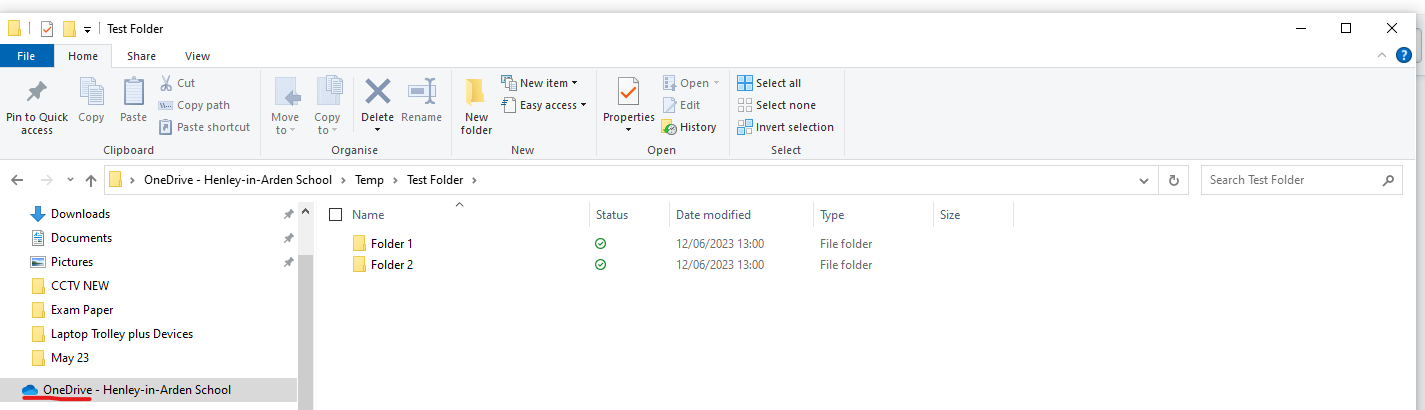Click the Properties checkmark icon

pyautogui.click(x=628, y=91)
